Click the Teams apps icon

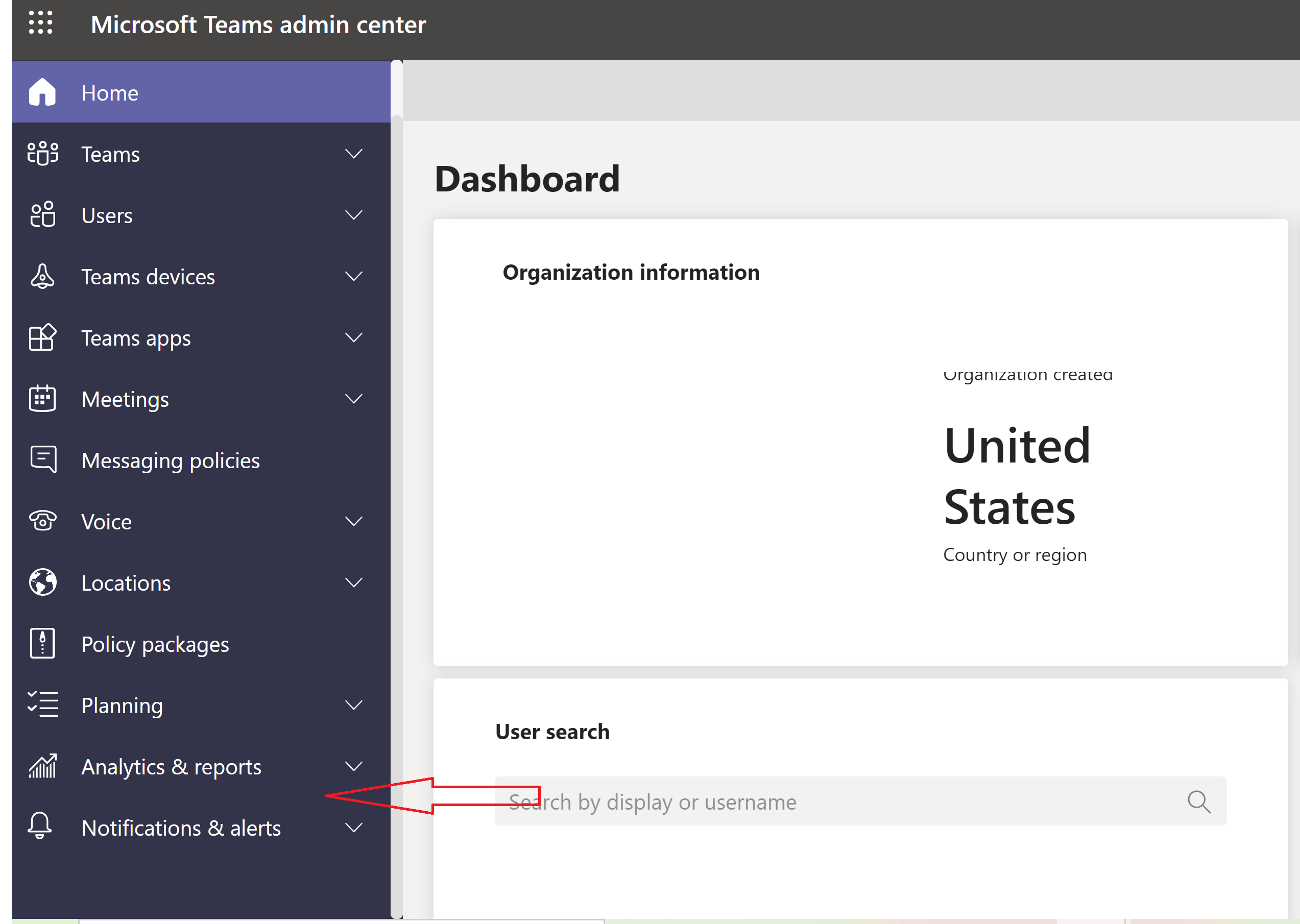pos(42,337)
